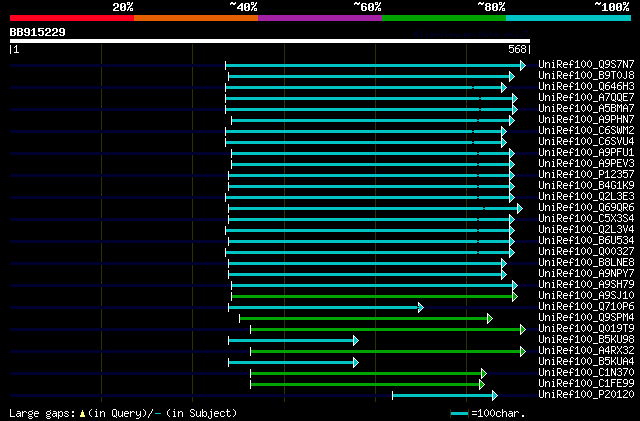640x421 pixels.
Task: Click the green alignment bar for Q019T9
Action: click(388, 330)
